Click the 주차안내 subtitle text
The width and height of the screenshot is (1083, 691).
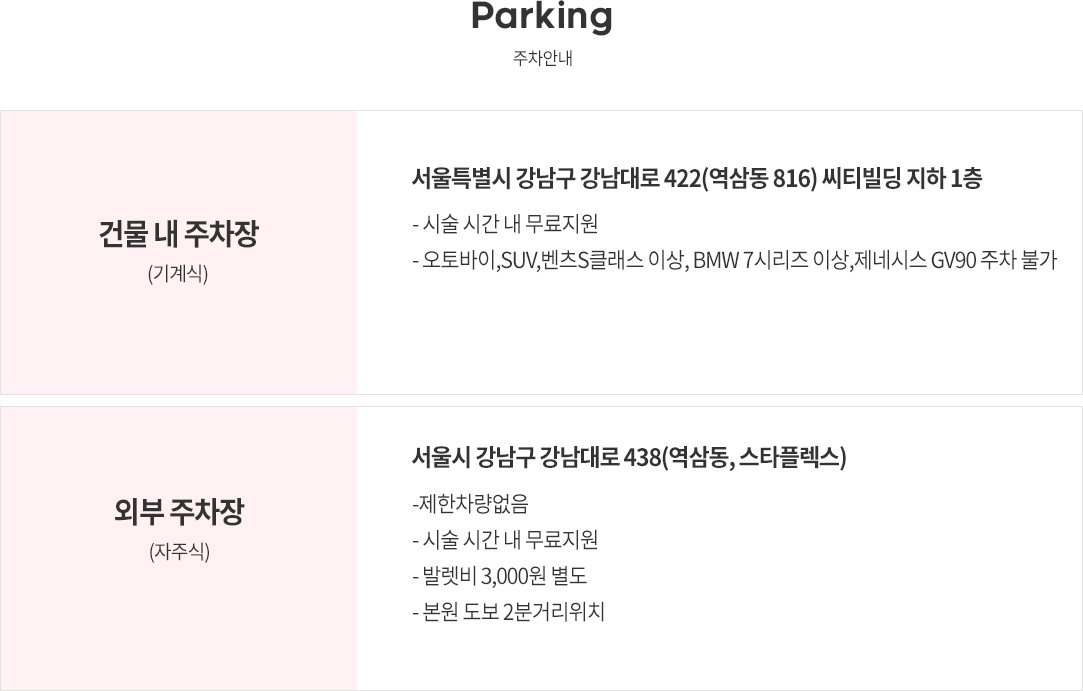pos(542,58)
